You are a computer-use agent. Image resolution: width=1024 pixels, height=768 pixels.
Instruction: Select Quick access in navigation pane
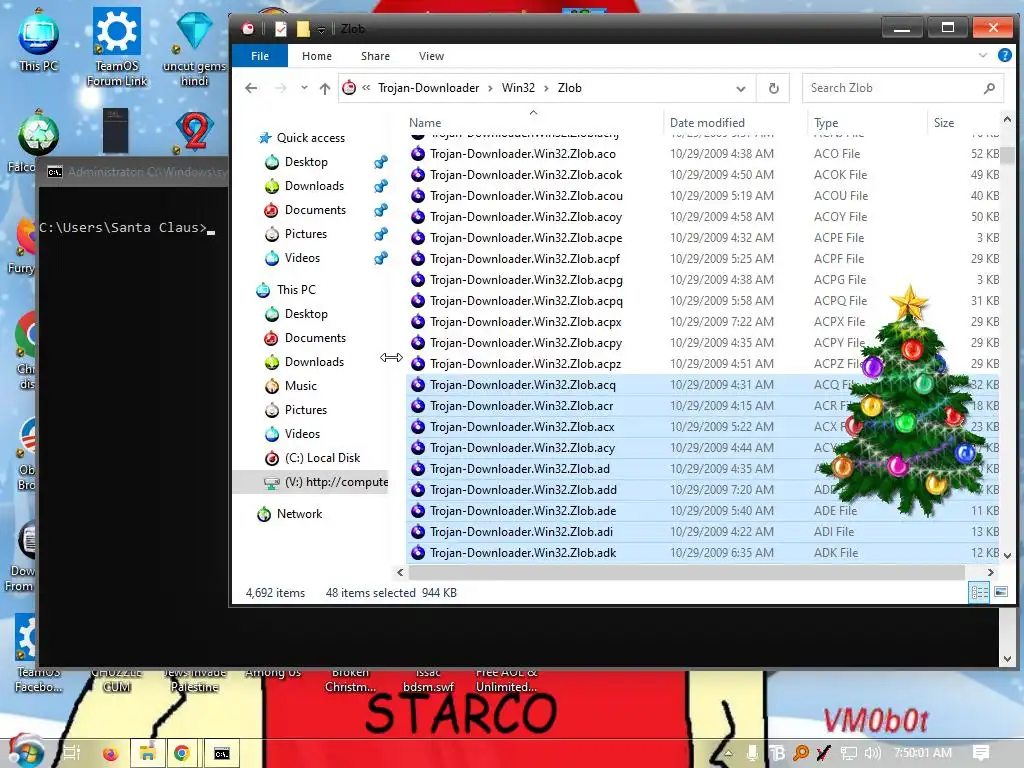point(310,138)
